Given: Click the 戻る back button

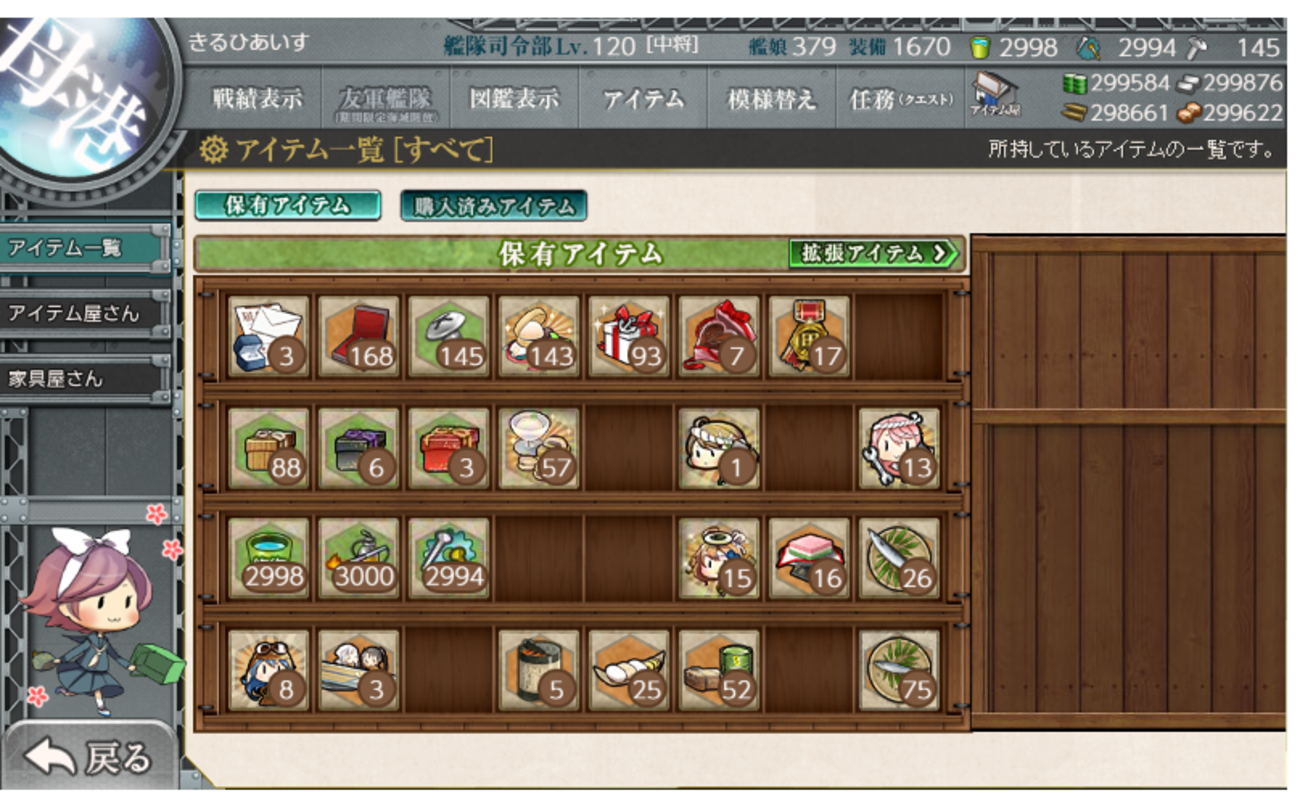Looking at the screenshot, I should click(89, 757).
